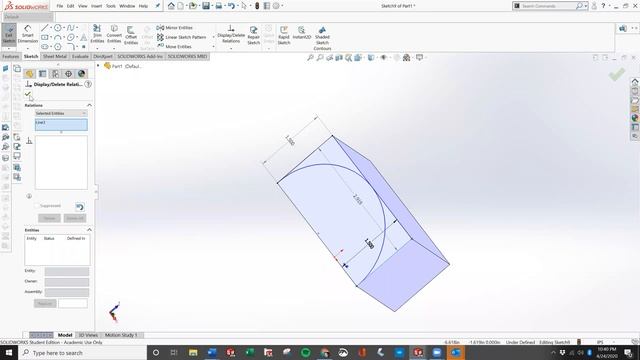Open the Convert Entities dropdown arrow
This screenshot has height=360, width=640.
114,49
